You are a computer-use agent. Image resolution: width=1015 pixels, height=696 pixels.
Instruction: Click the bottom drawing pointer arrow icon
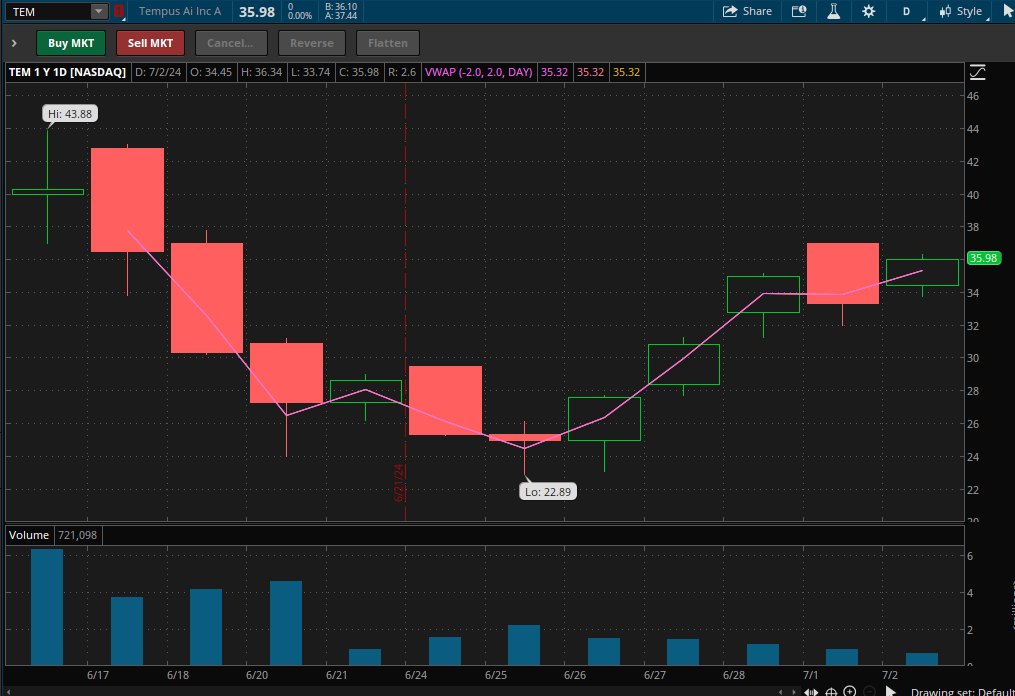click(891, 691)
